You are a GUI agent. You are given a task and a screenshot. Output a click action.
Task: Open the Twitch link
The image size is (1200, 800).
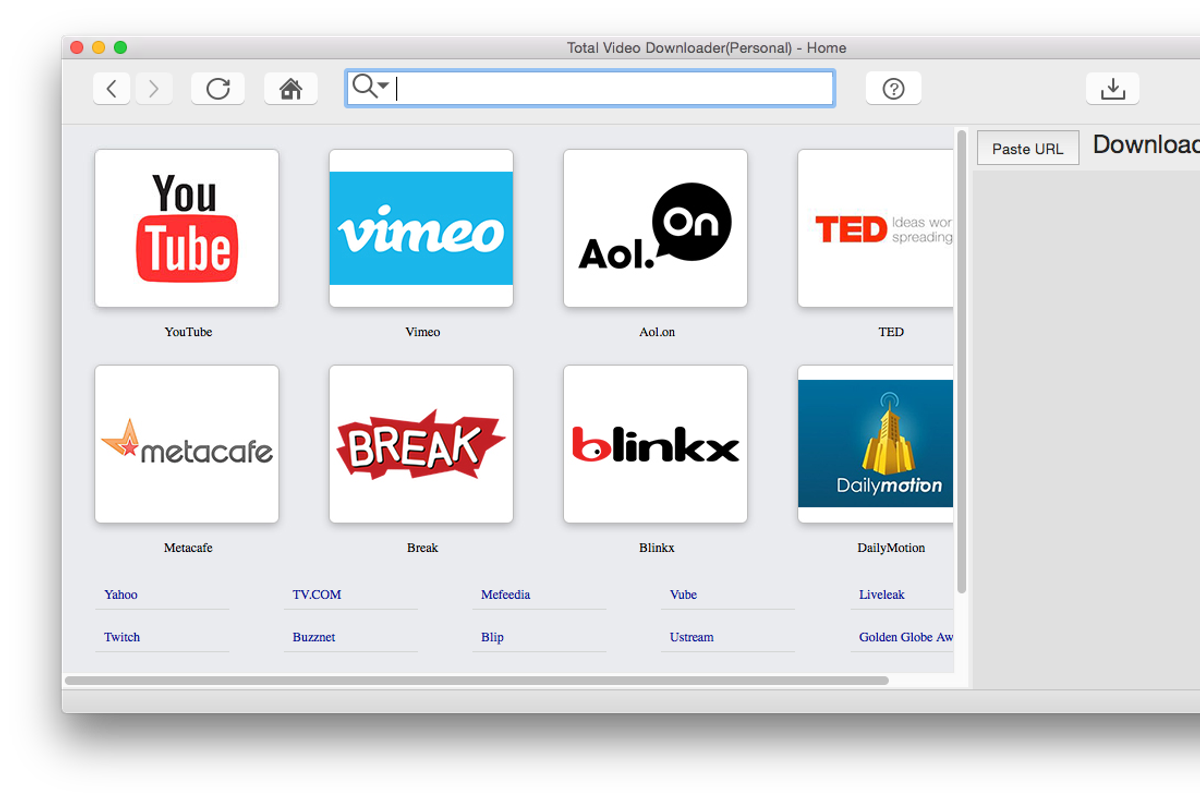tap(122, 637)
